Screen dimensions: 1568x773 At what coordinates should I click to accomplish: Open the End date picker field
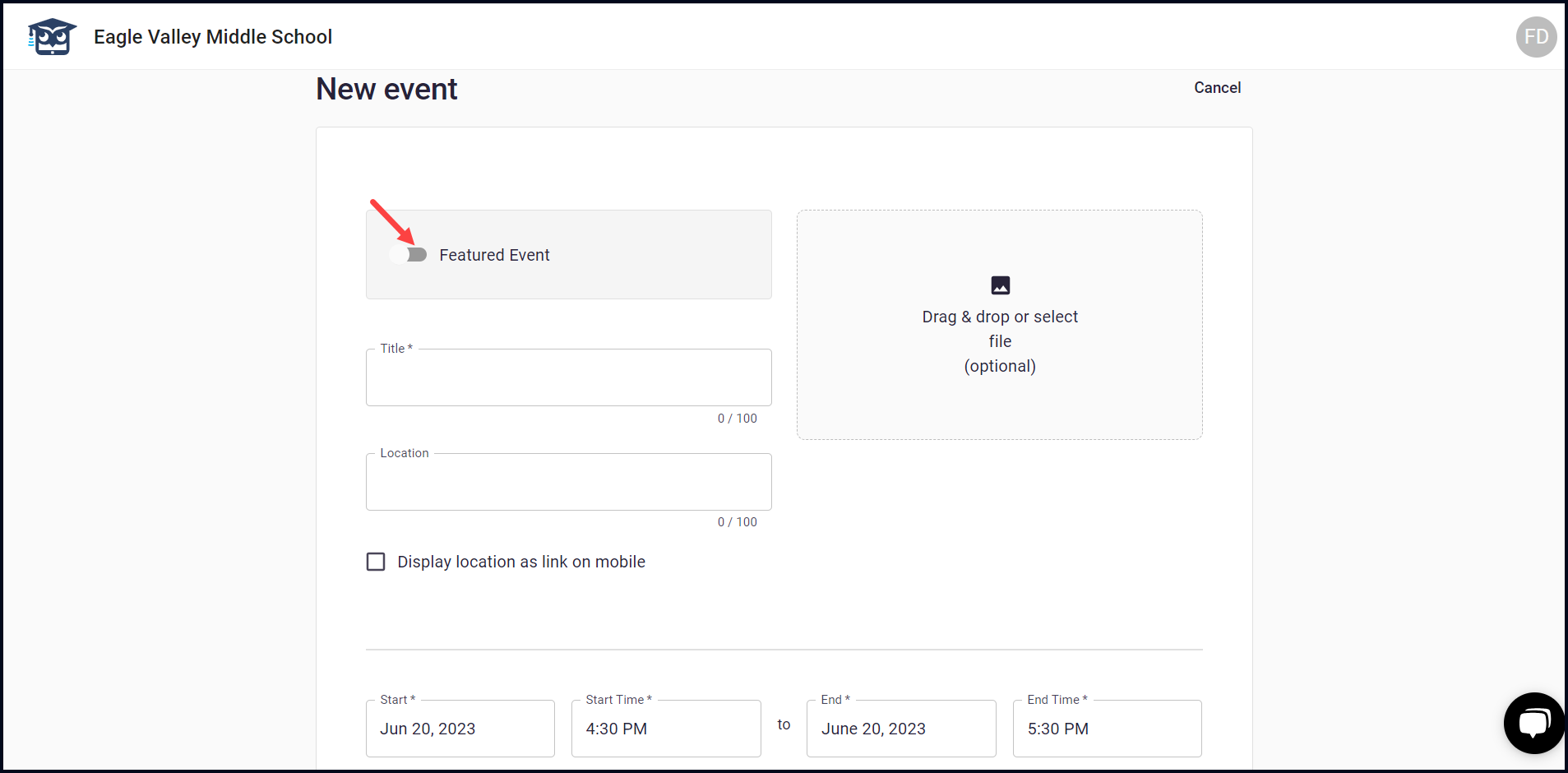901,729
